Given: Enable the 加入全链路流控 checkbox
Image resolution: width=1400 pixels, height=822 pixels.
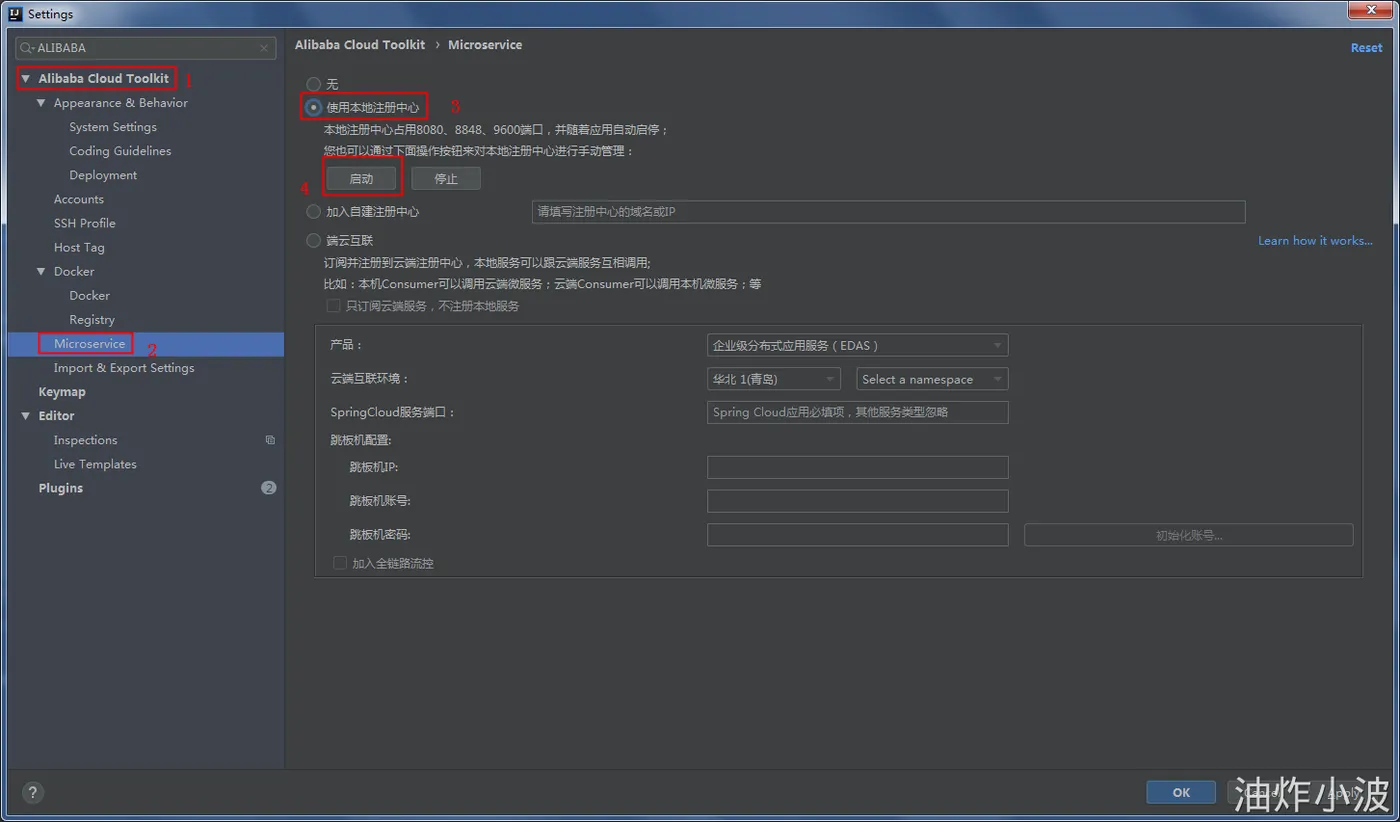Looking at the screenshot, I should pyautogui.click(x=340, y=563).
